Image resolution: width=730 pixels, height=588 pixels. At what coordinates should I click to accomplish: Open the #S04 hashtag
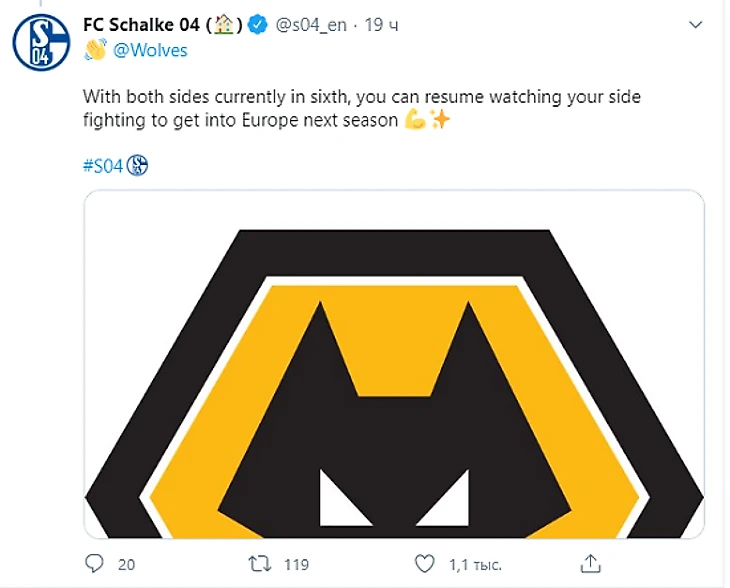coord(103,166)
